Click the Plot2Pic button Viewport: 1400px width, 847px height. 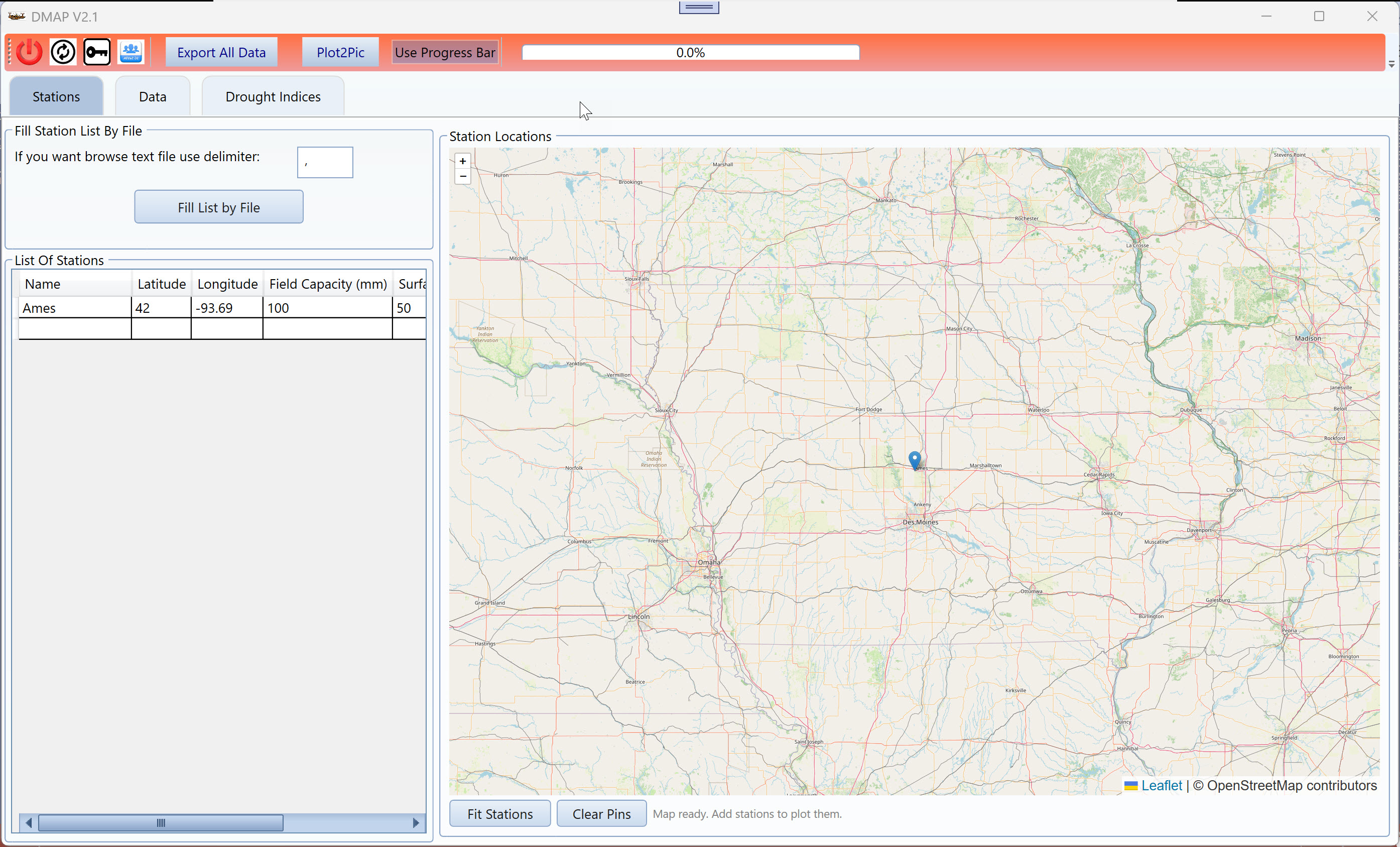[340, 52]
